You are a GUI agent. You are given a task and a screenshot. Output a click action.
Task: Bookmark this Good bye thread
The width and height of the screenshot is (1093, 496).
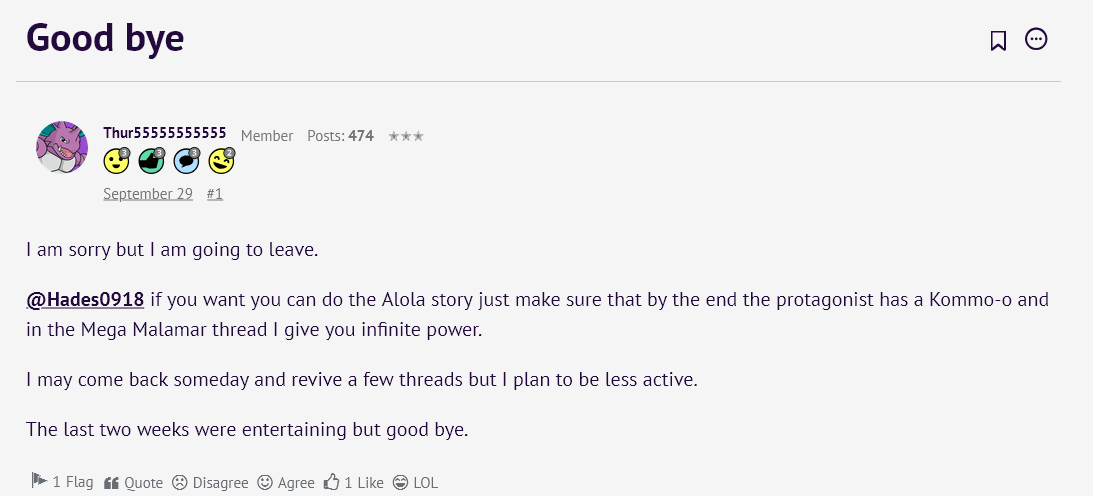[998, 40]
